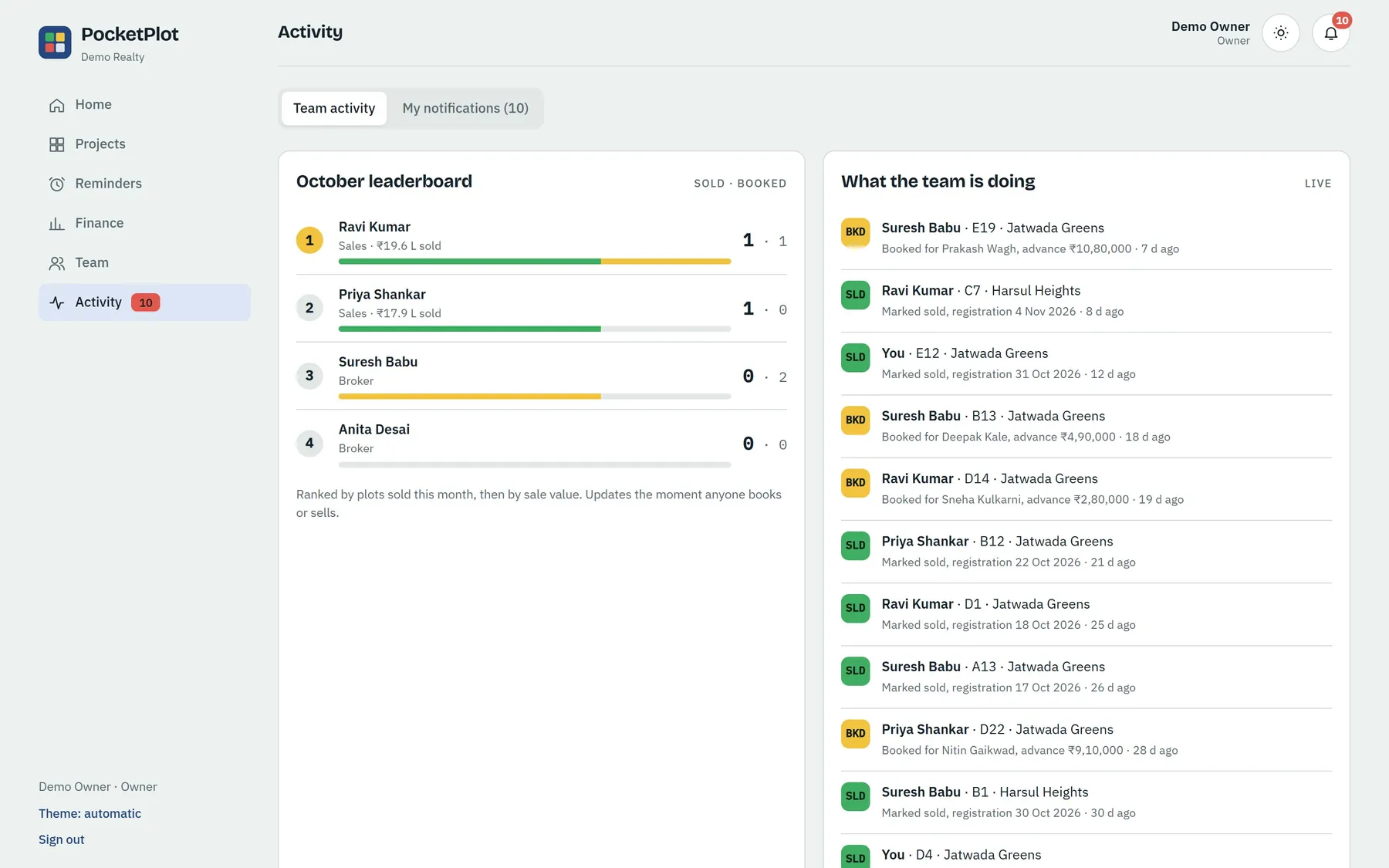1389x868 pixels.
Task: Click 'Sales · ₹19.6 L sold' text
Action: point(390,246)
